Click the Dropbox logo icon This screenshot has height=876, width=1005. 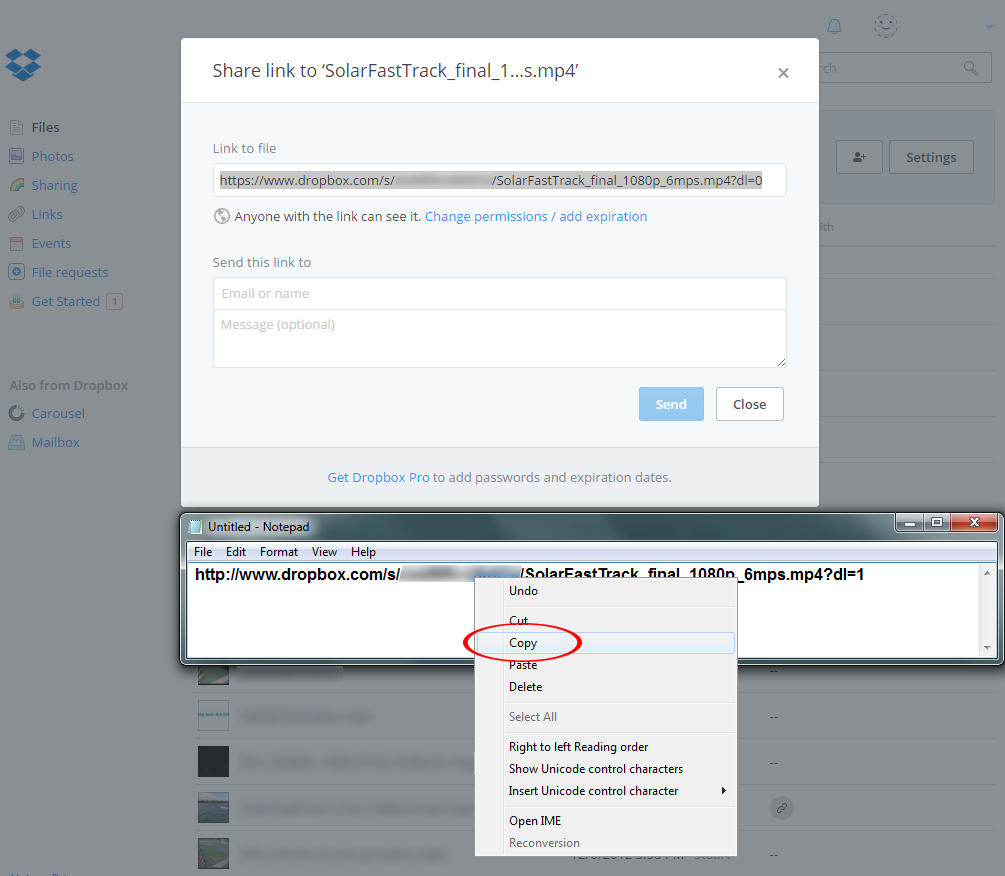pyautogui.click(x=23, y=65)
